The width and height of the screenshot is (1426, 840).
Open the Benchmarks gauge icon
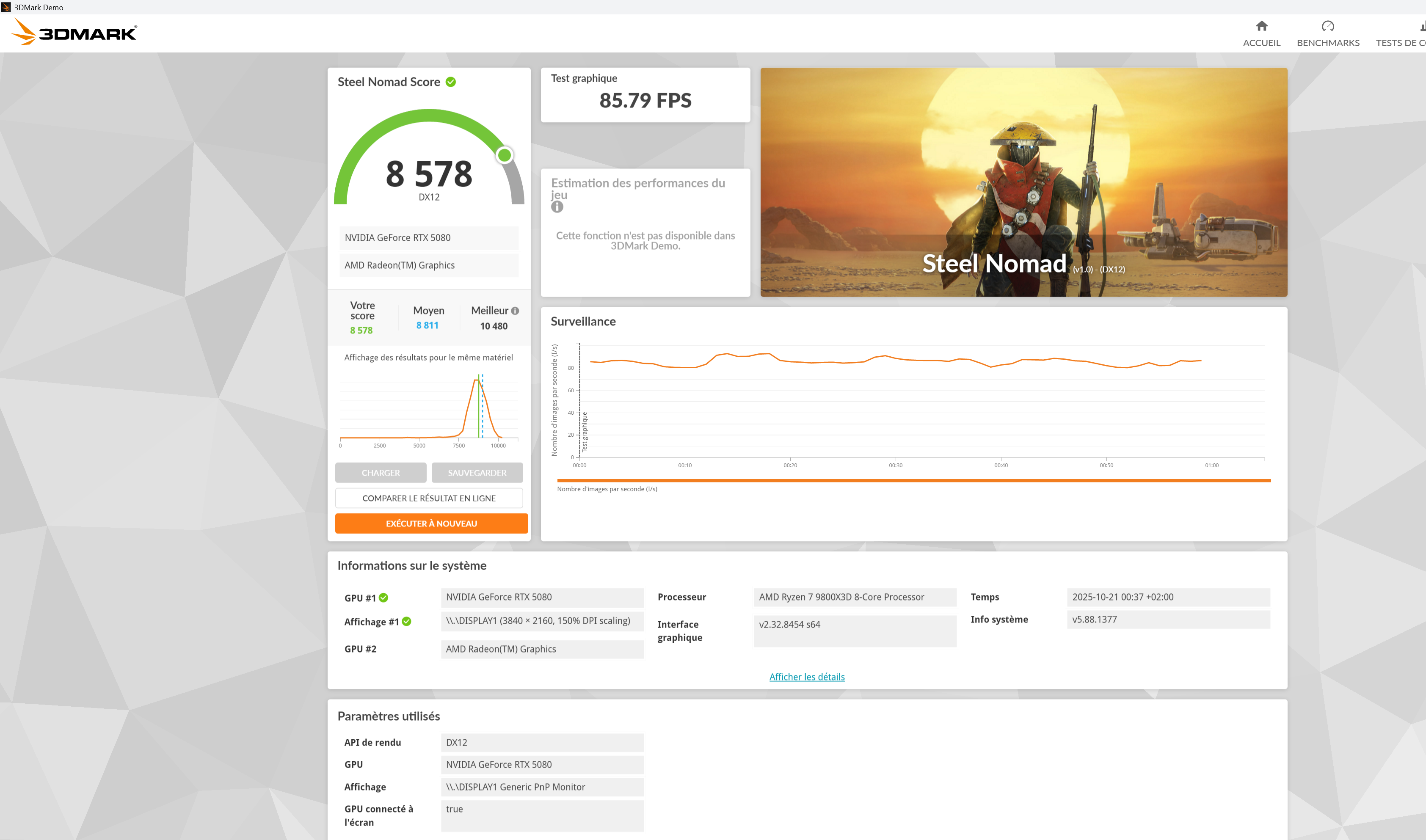click(x=1327, y=26)
